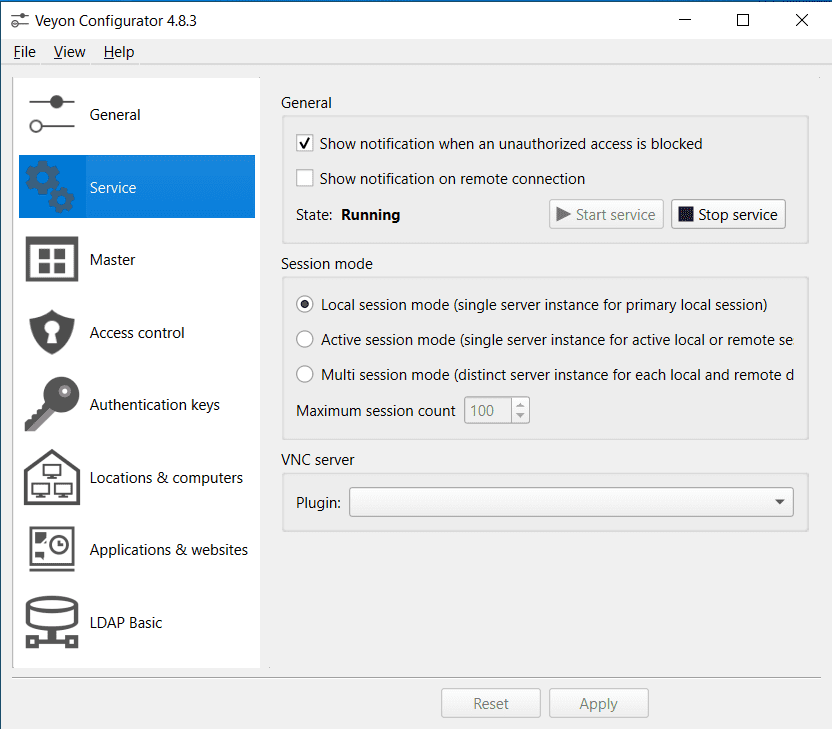Enable notification on remote connection checkbox

[x=306, y=179]
